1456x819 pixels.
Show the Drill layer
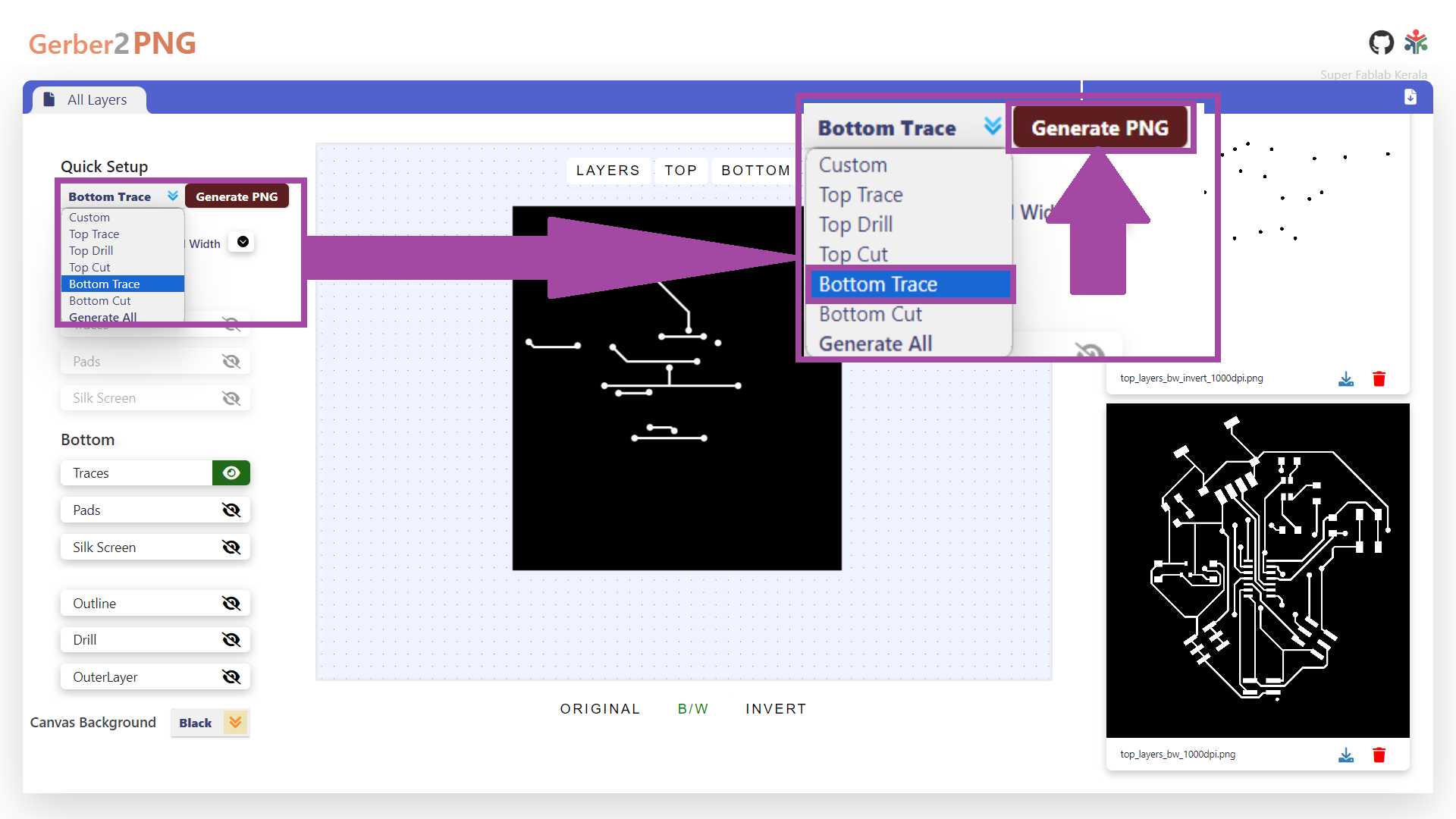pyautogui.click(x=231, y=640)
